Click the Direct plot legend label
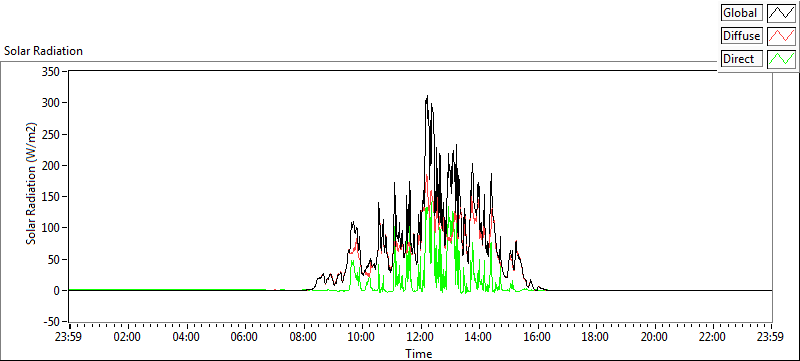800x361 pixels. tap(742, 59)
